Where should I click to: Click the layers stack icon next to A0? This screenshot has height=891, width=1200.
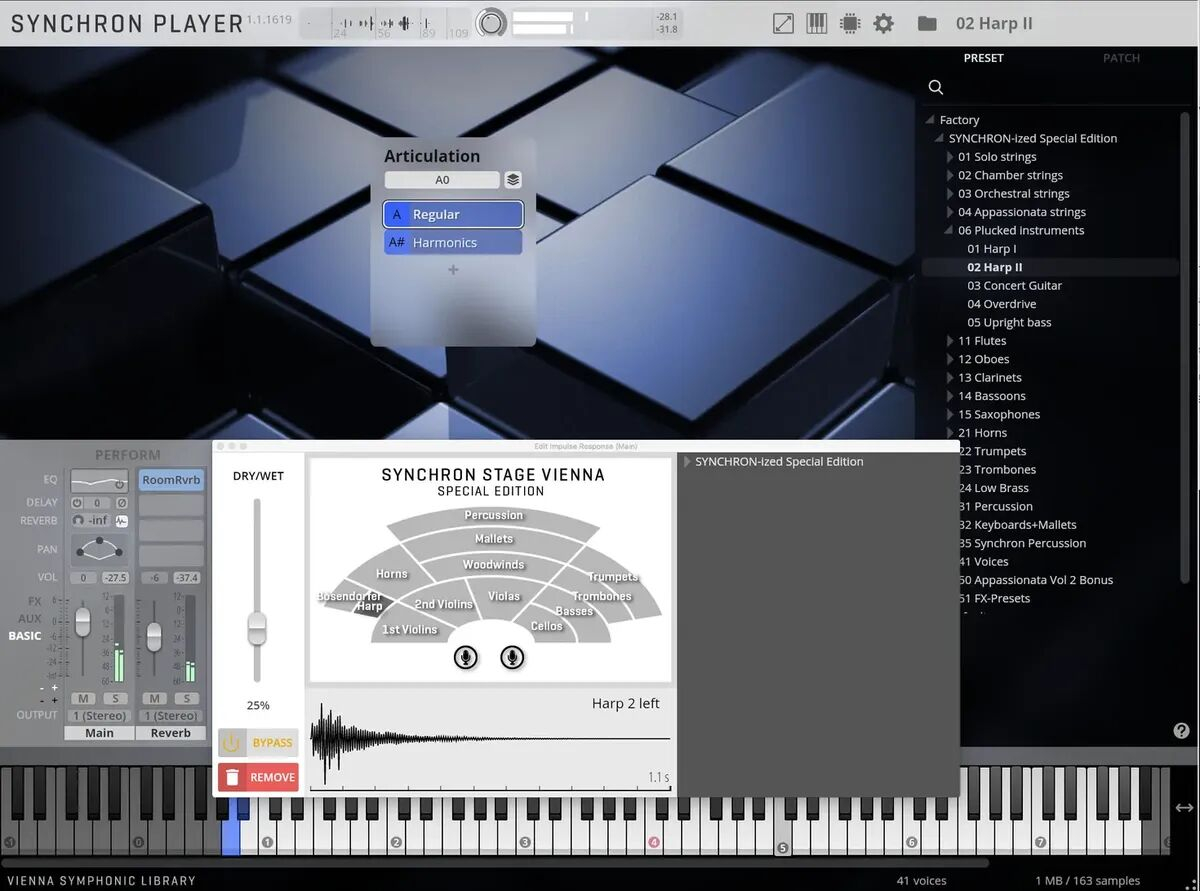click(x=513, y=180)
